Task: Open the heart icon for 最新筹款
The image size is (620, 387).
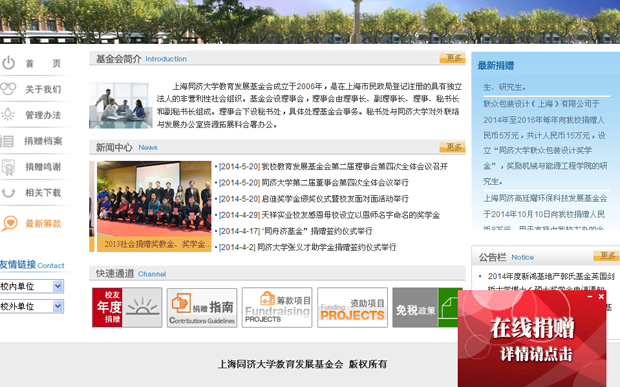Action: tap(9, 223)
